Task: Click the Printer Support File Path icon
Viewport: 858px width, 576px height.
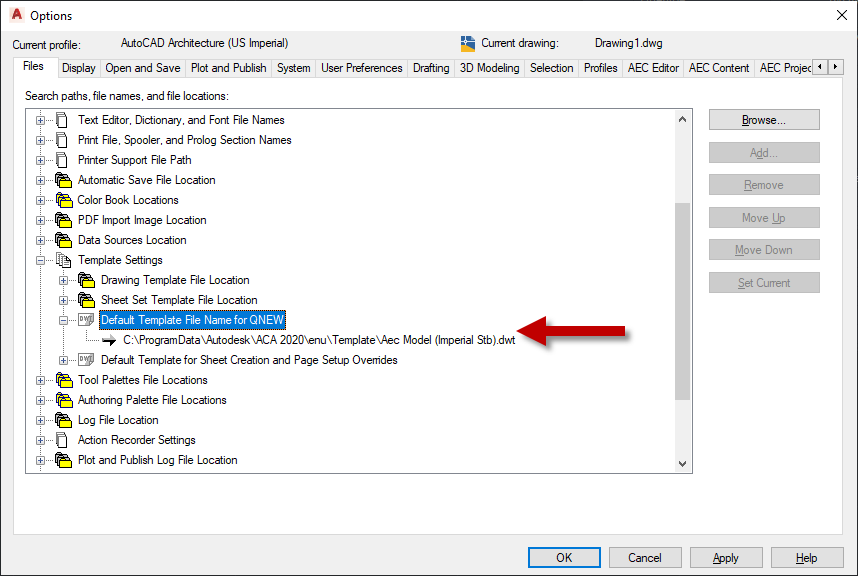Action: [x=62, y=160]
